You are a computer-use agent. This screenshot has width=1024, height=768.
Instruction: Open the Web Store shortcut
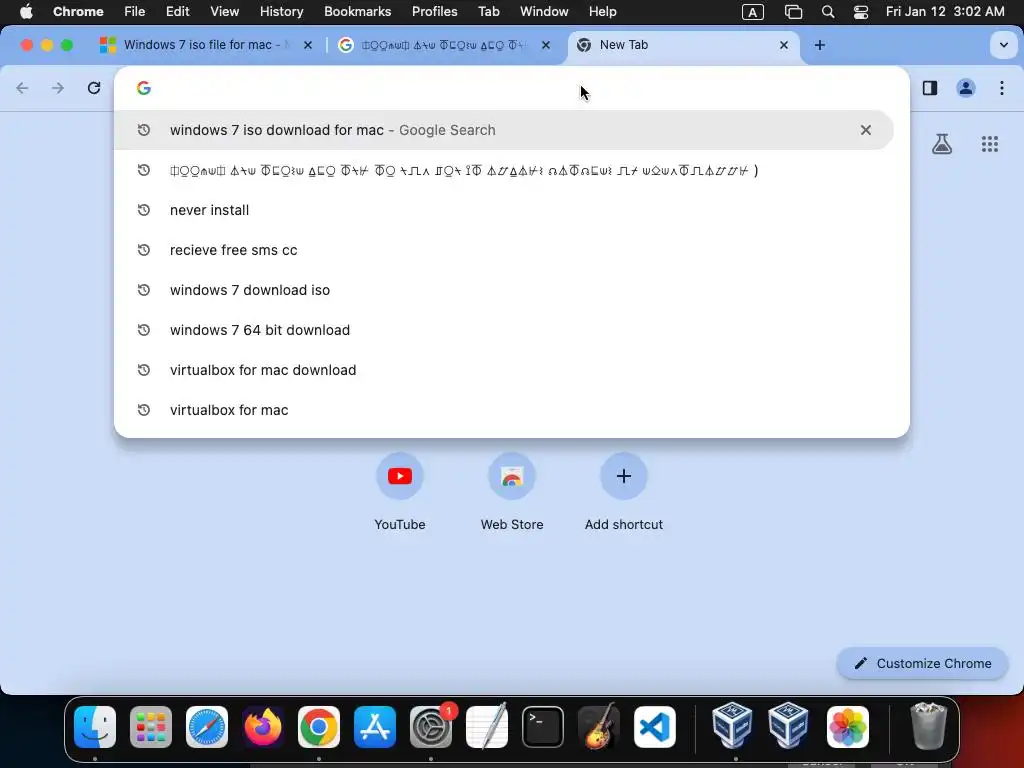512,476
